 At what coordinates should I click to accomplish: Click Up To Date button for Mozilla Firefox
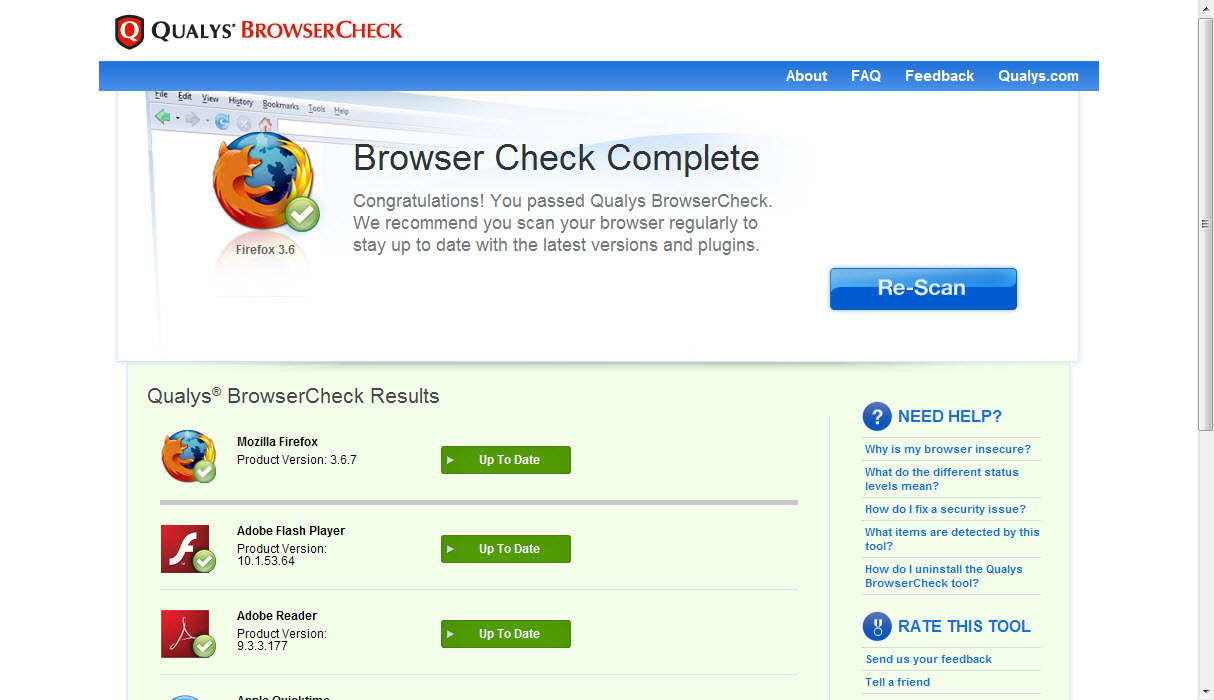(x=506, y=460)
